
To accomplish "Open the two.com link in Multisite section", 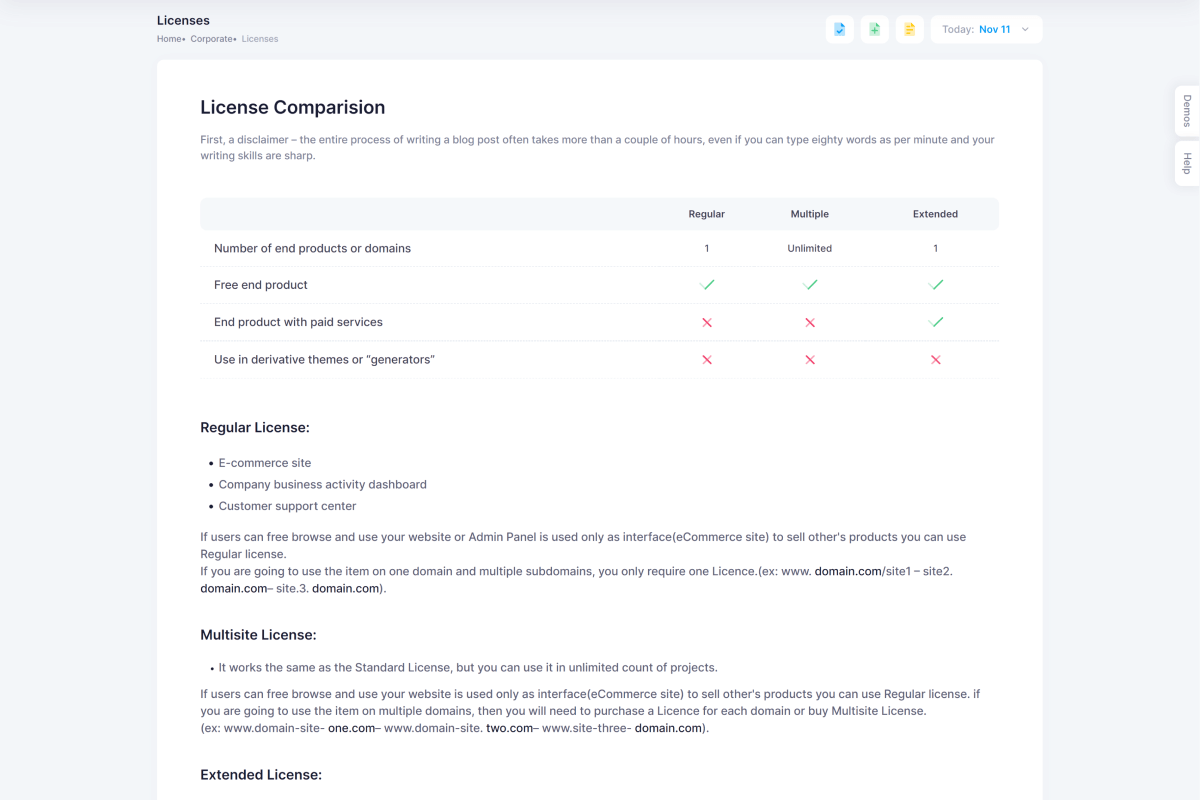I will point(509,728).
